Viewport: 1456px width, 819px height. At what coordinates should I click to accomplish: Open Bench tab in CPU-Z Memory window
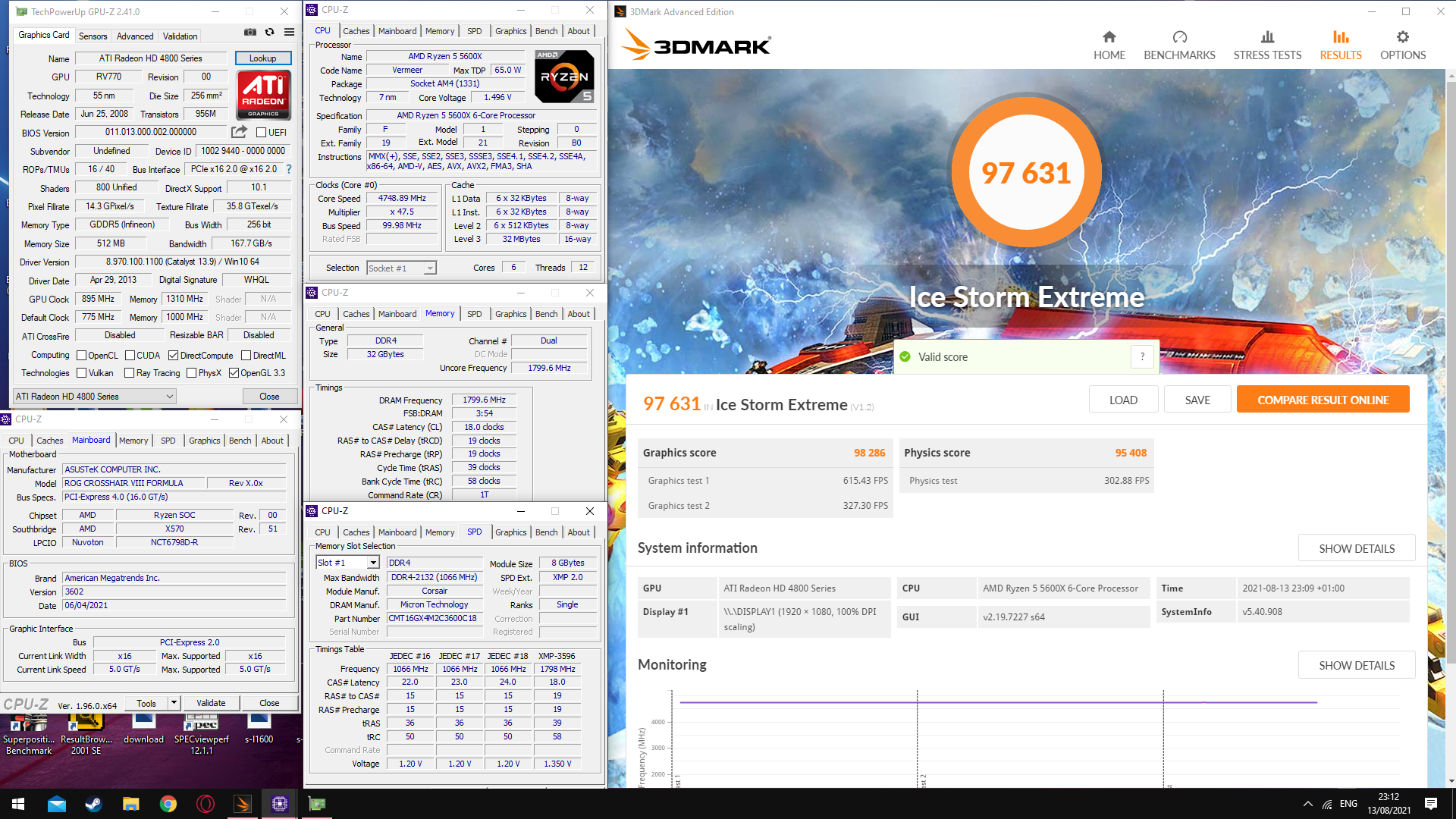tap(546, 314)
